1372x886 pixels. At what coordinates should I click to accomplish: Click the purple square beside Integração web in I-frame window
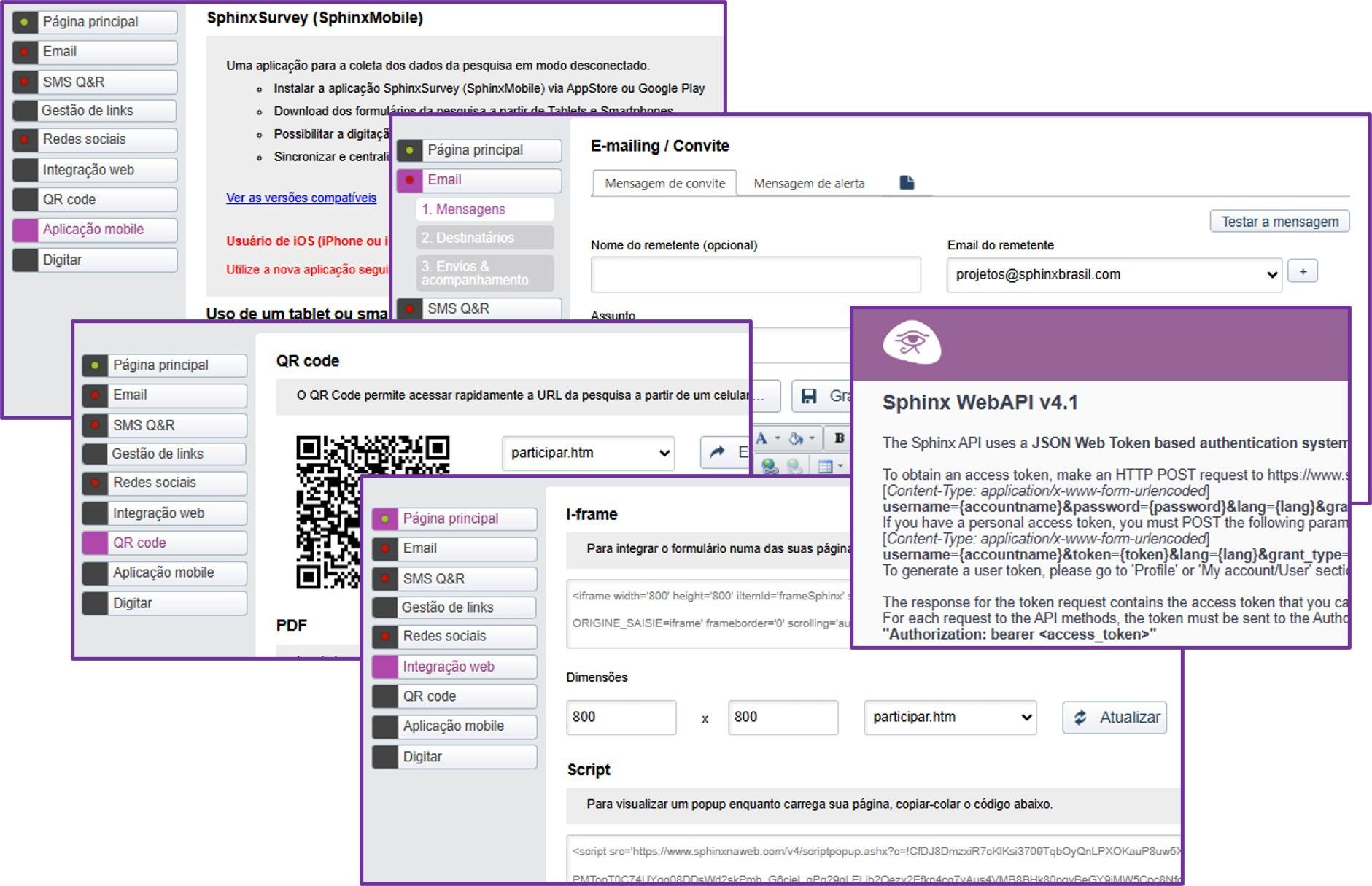pos(385,667)
